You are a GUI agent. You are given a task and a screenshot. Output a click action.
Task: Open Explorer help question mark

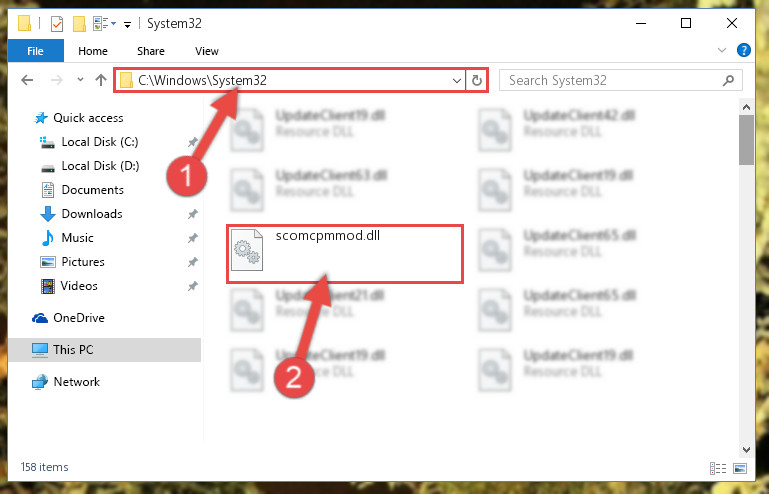point(743,50)
